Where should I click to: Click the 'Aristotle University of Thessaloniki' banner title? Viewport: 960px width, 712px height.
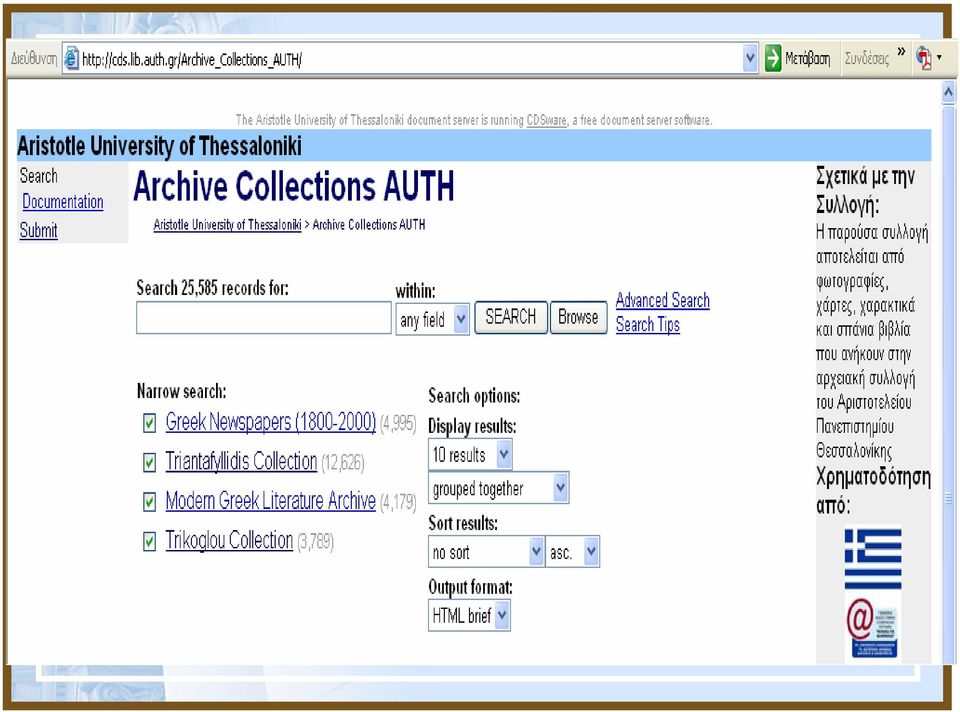159,146
